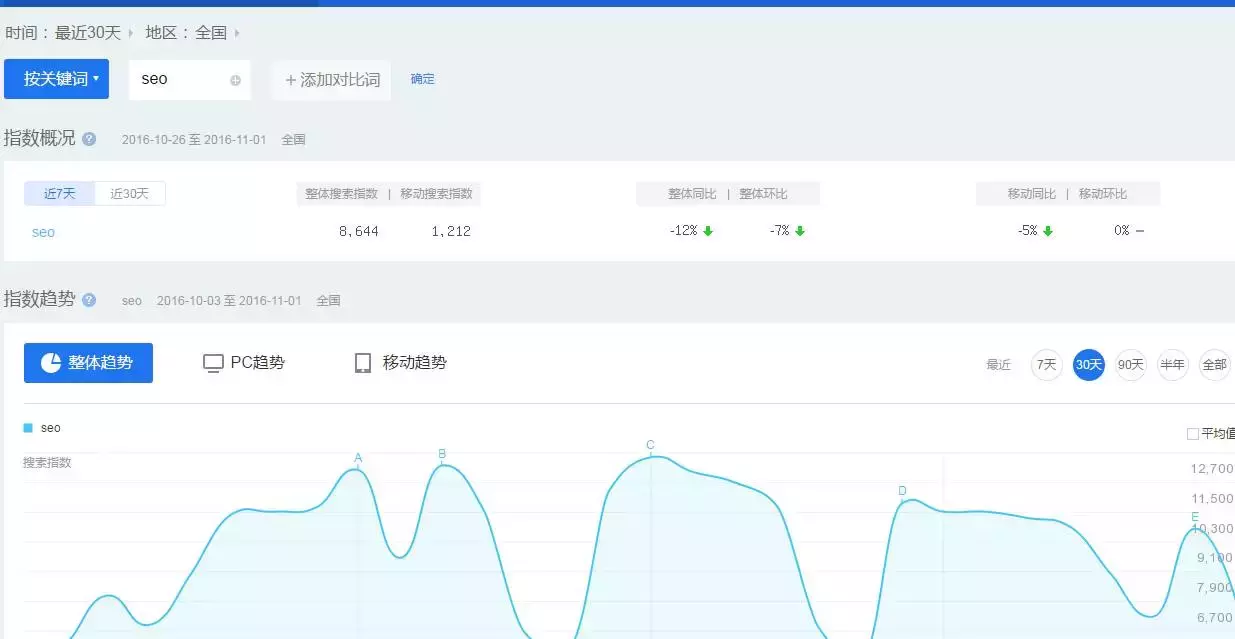The width and height of the screenshot is (1235, 639).
Task: Click the 8,644 overall search index value
Action: click(358, 231)
